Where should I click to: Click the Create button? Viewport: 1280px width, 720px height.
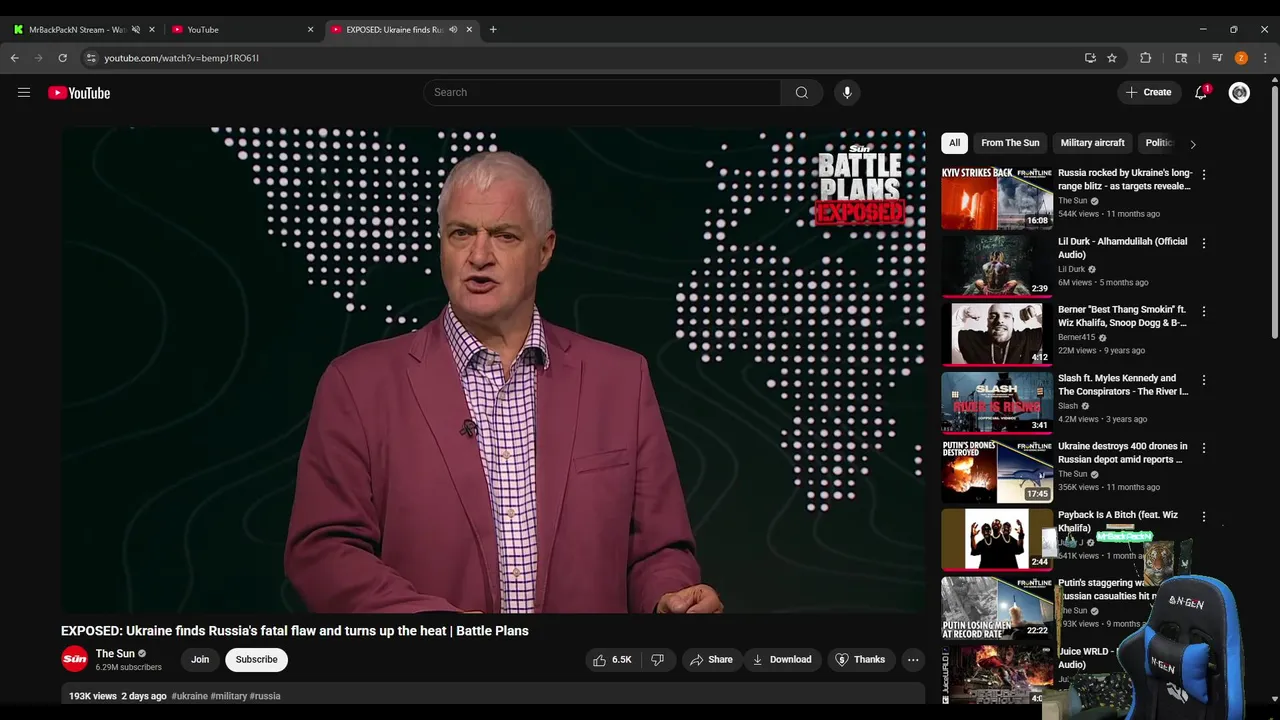1148,92
